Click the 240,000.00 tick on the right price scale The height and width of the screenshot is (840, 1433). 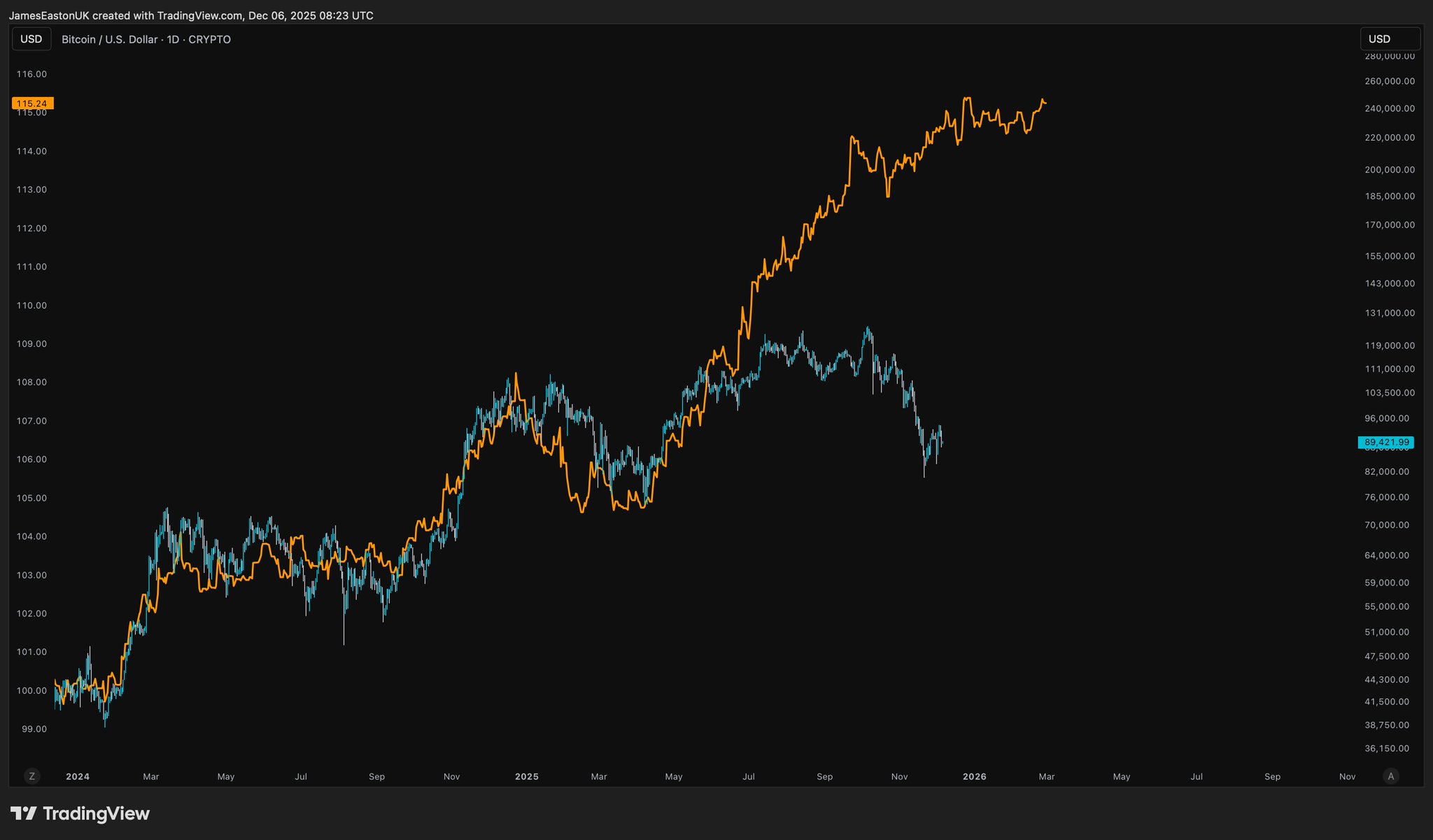point(1390,108)
